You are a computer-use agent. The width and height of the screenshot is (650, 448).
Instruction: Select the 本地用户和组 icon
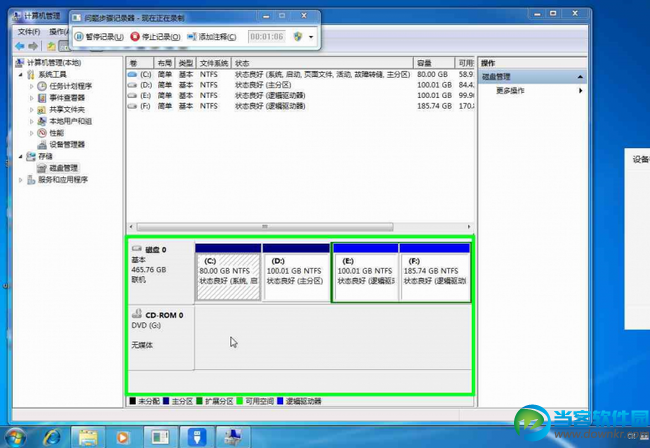pyautogui.click(x=42, y=121)
